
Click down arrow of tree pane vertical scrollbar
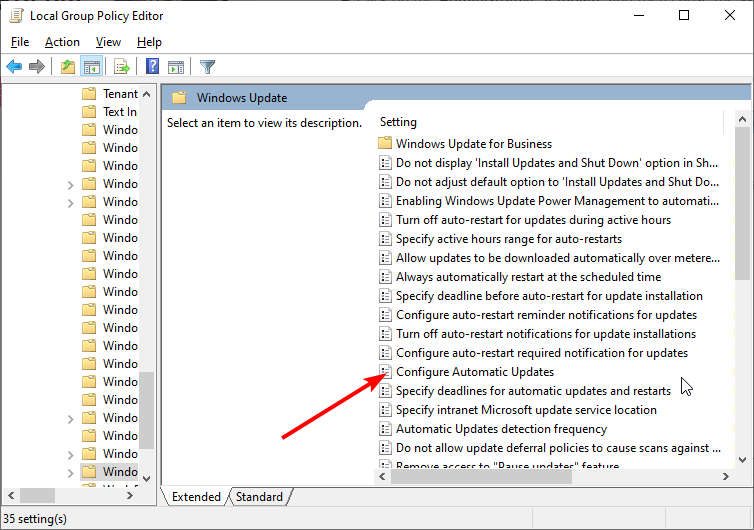point(147,479)
